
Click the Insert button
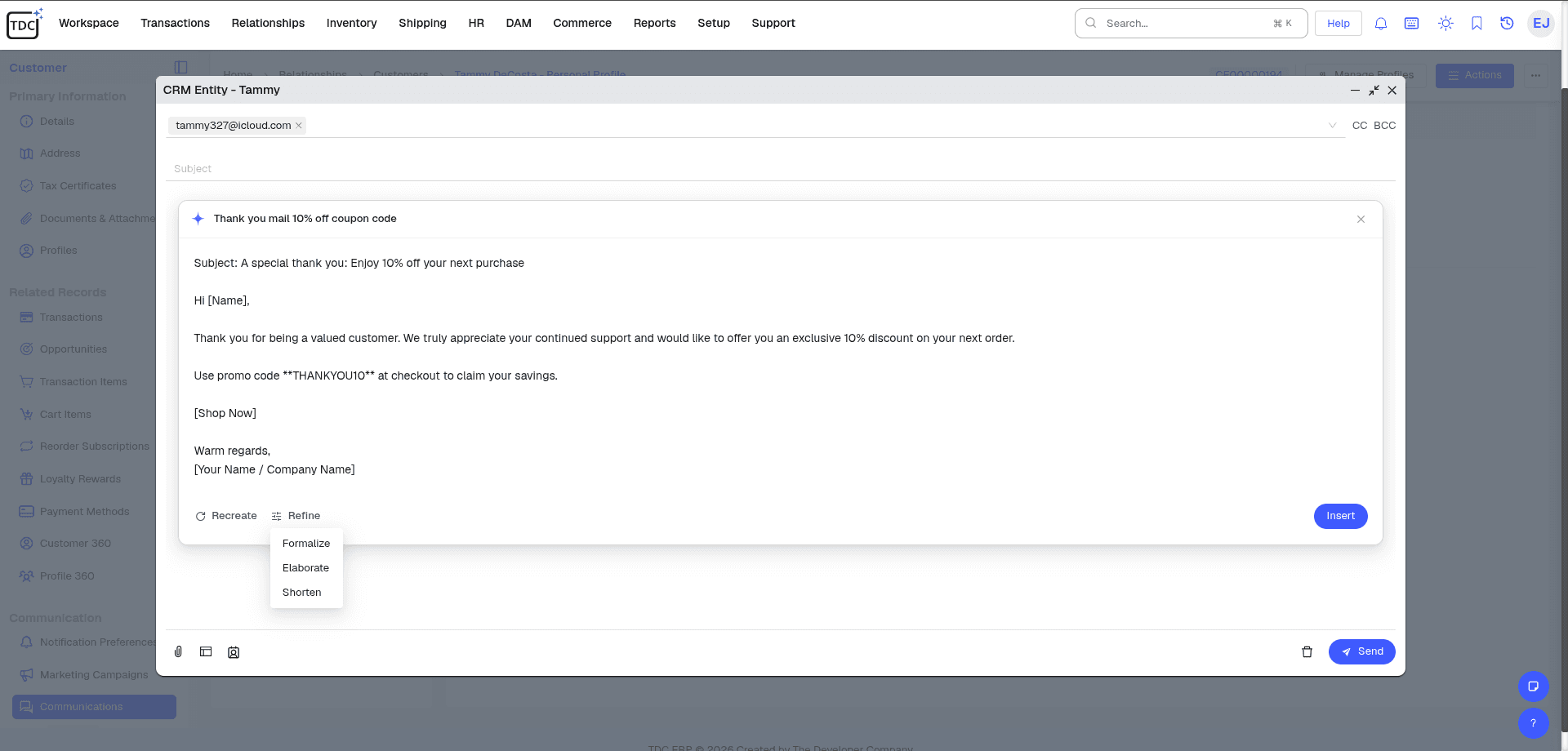tap(1340, 516)
